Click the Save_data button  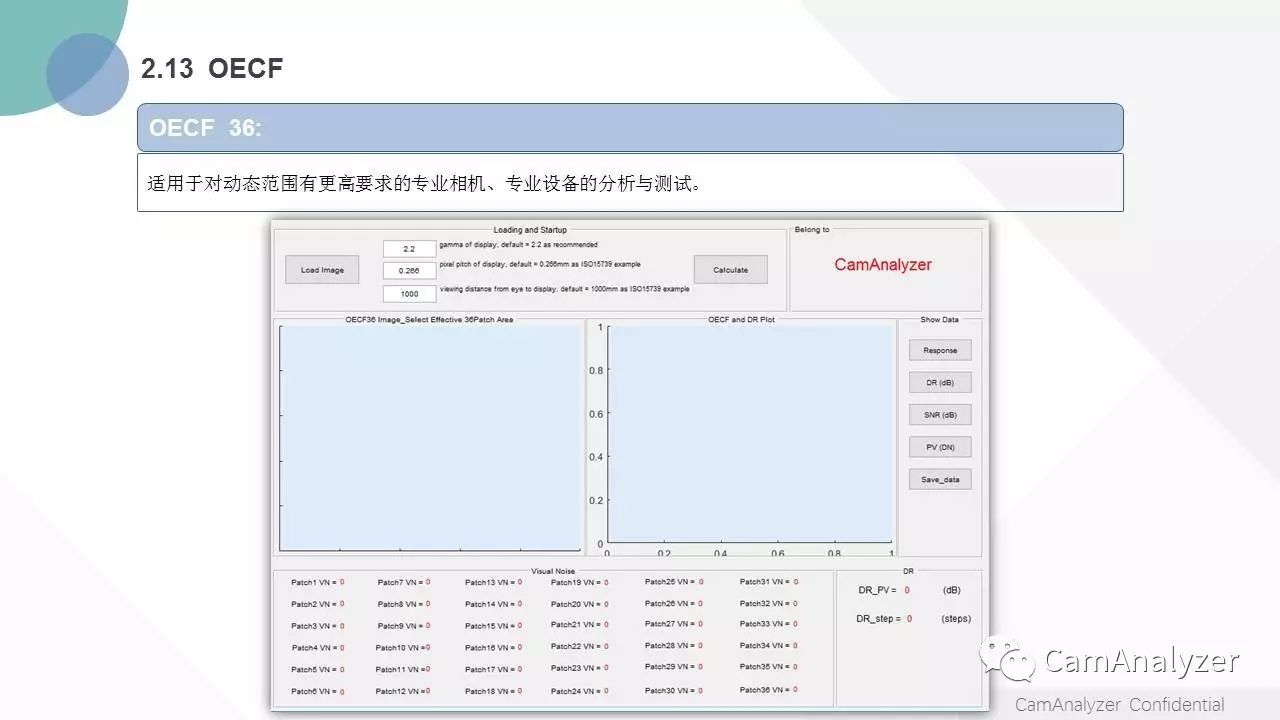tap(940, 479)
